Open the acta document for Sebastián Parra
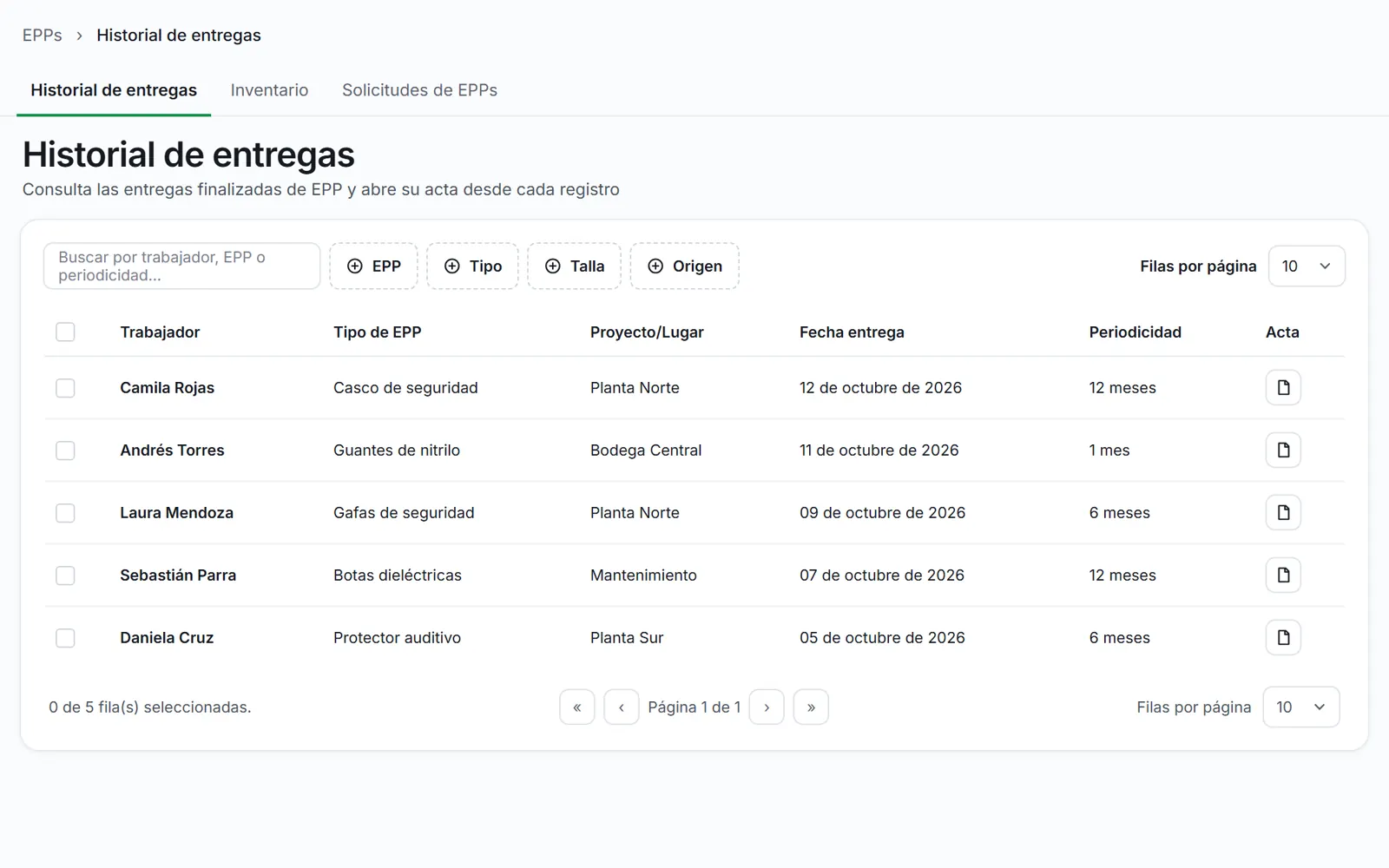The height and width of the screenshot is (868, 1389). [1283, 575]
